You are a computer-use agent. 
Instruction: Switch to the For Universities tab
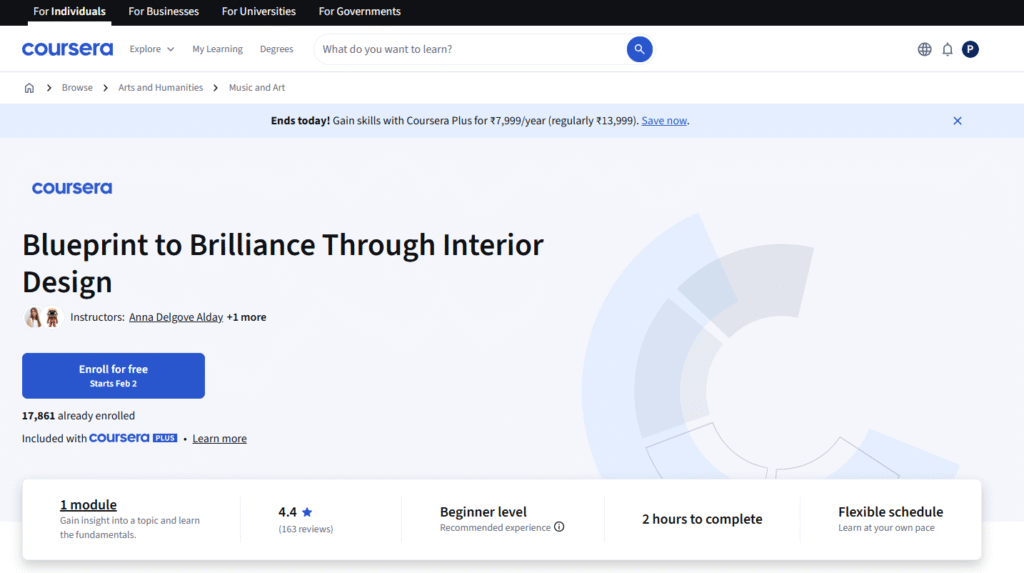[x=258, y=12]
